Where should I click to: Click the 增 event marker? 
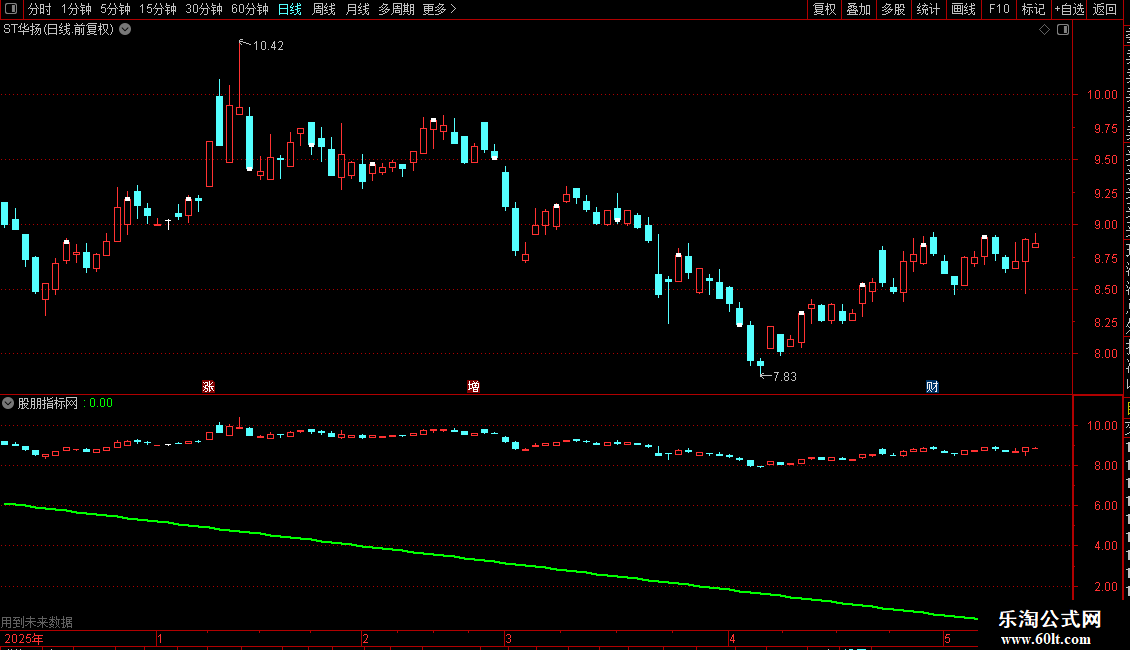coord(473,387)
